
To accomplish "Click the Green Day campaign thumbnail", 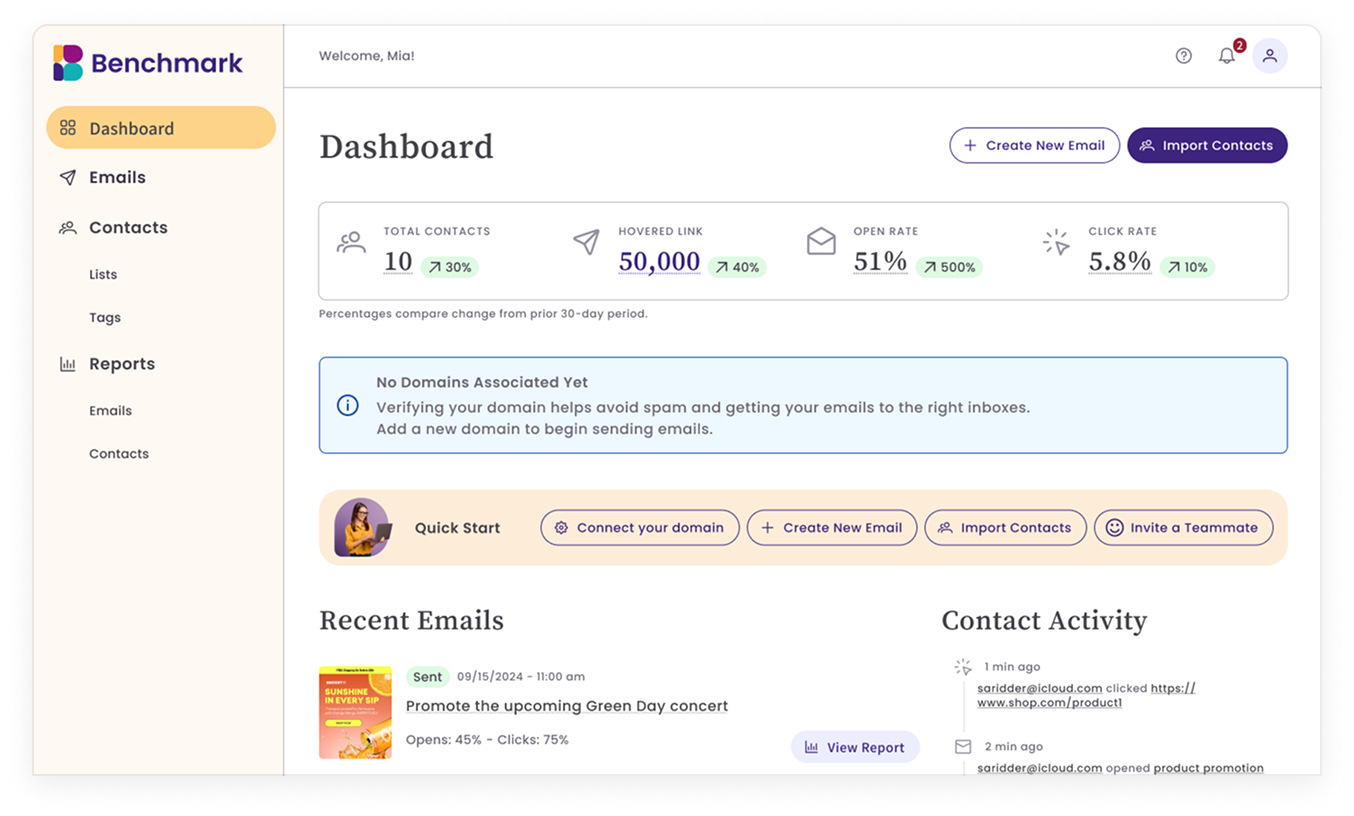I will point(355,712).
